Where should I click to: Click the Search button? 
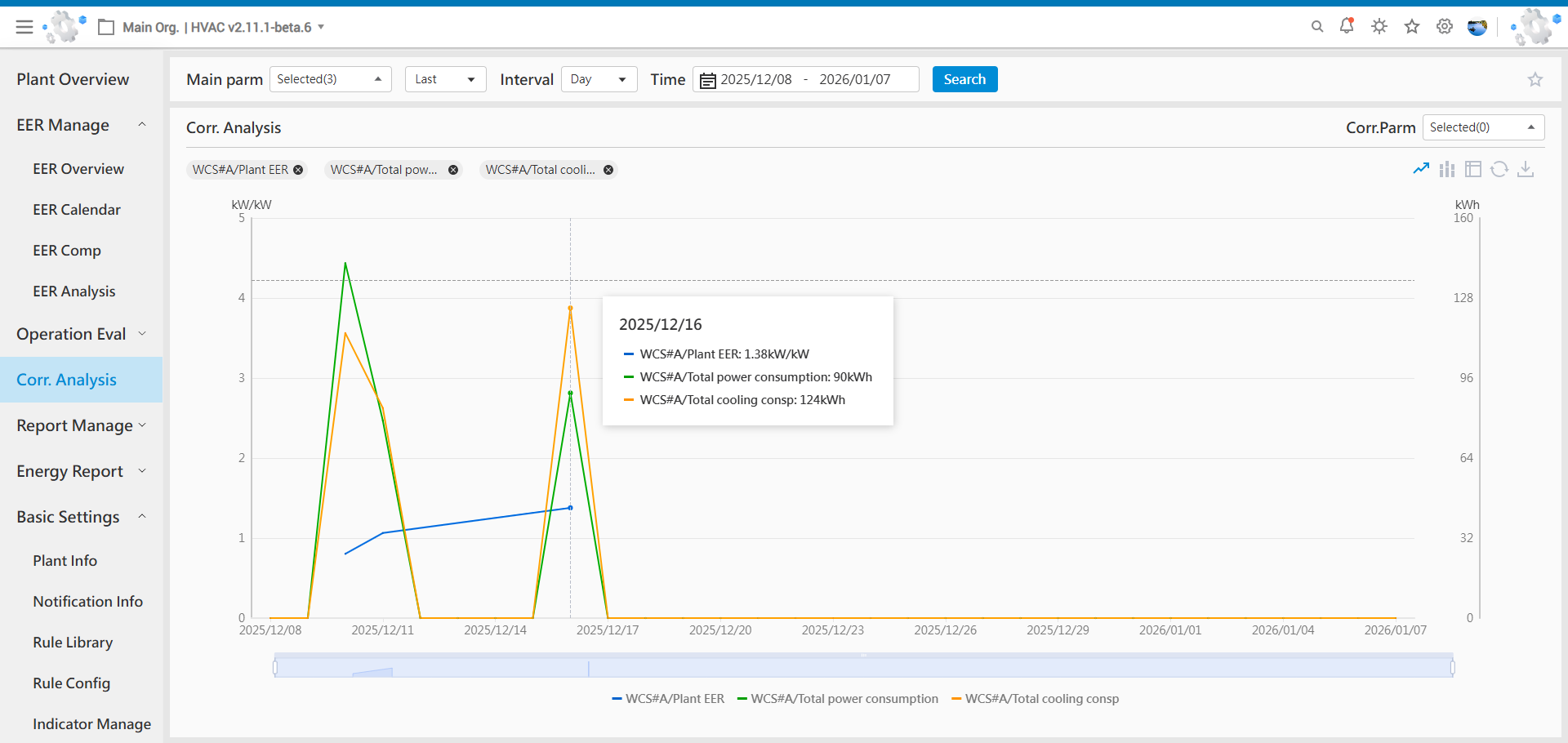pos(964,79)
